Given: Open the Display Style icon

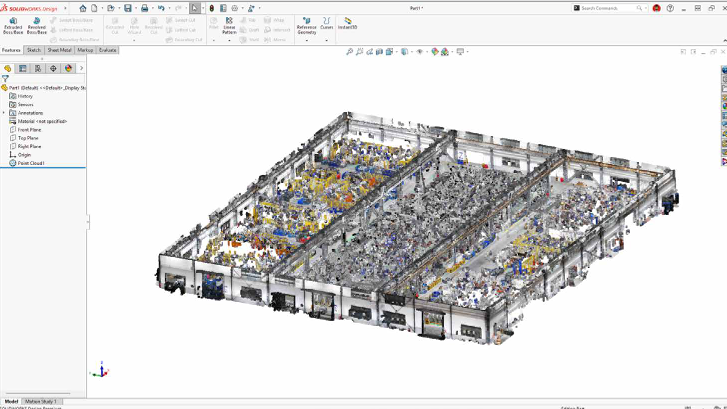Looking at the screenshot, I should click(x=404, y=51).
